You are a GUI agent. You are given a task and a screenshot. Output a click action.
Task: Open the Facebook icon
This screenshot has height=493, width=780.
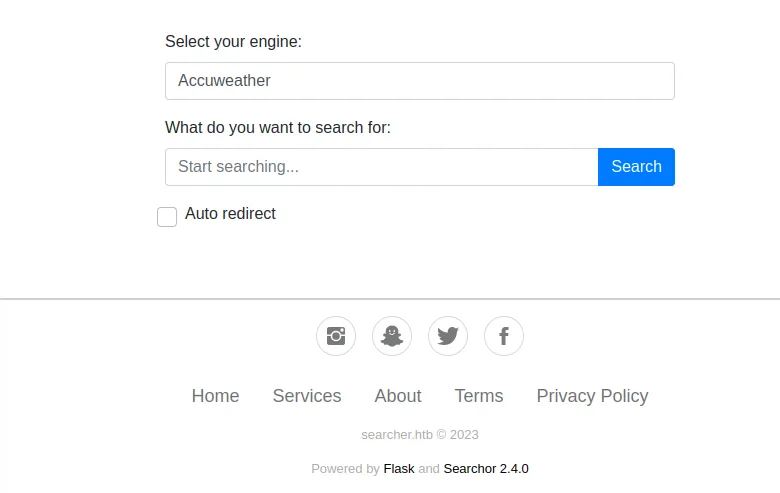(504, 336)
